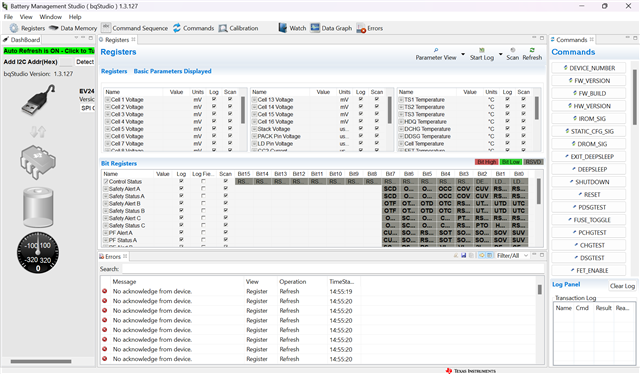Open Data Graph from toolbar
The image size is (640, 374).
(x=331, y=28)
